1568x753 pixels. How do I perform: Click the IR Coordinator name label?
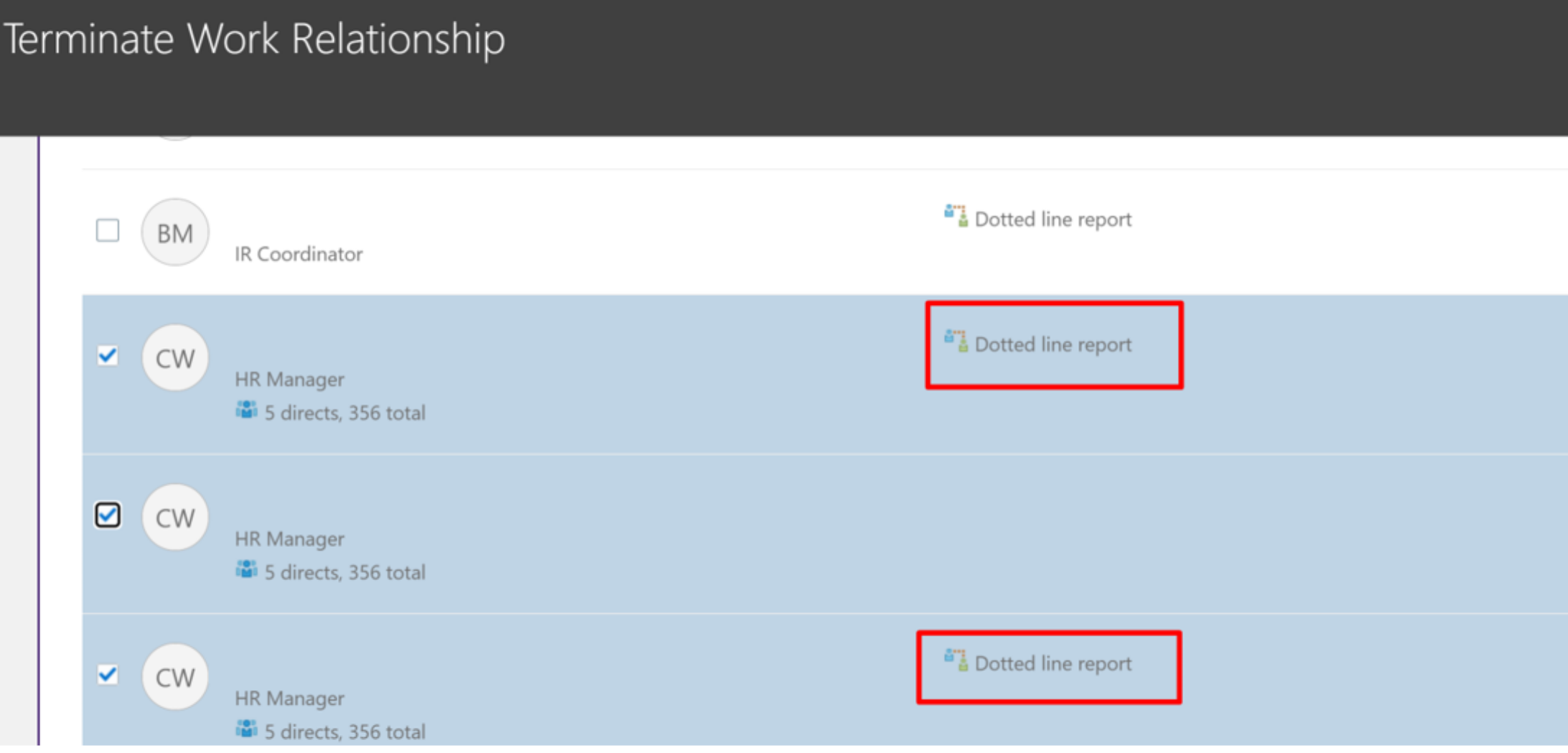299,253
